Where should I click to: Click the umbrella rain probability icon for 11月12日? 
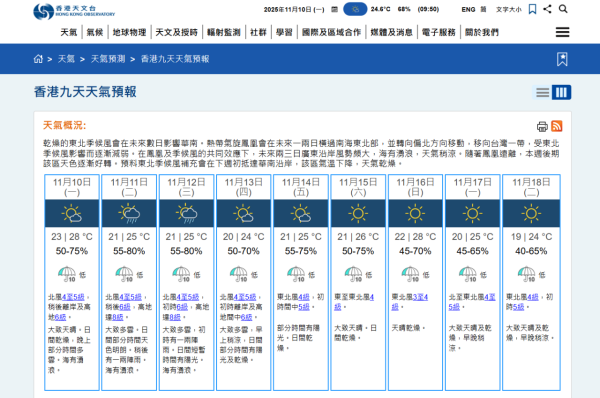182,274
